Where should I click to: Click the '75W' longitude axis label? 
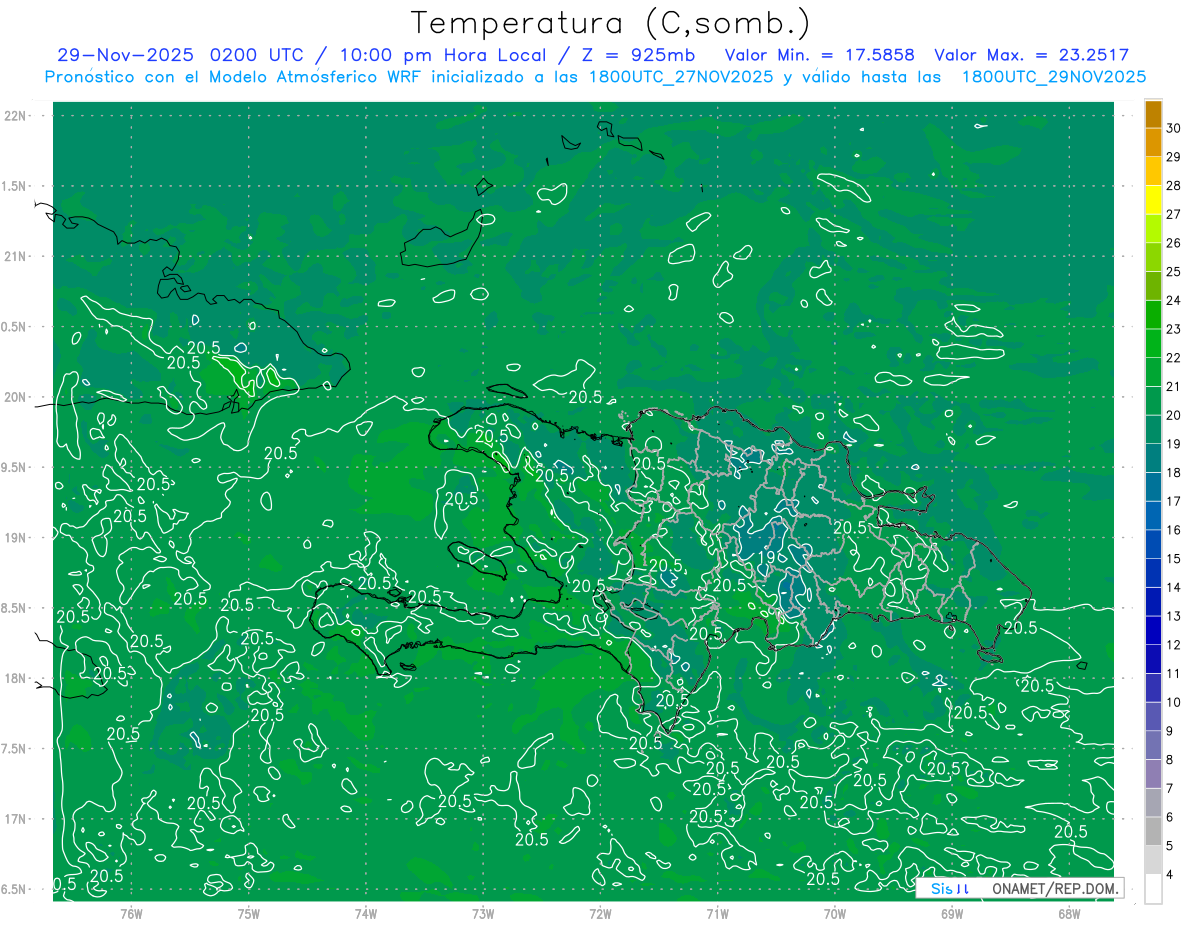pyautogui.click(x=249, y=914)
